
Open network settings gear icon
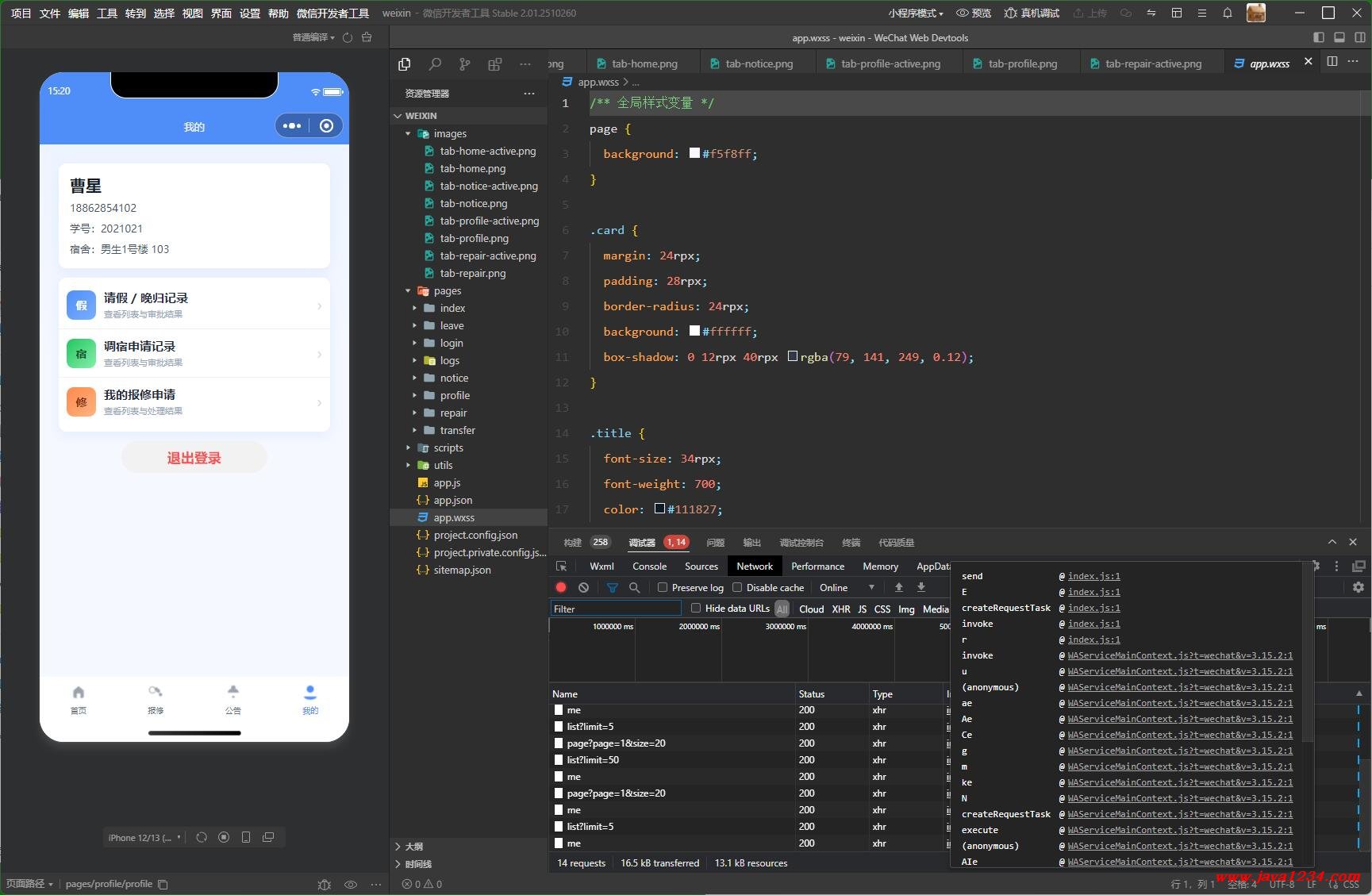(1358, 587)
